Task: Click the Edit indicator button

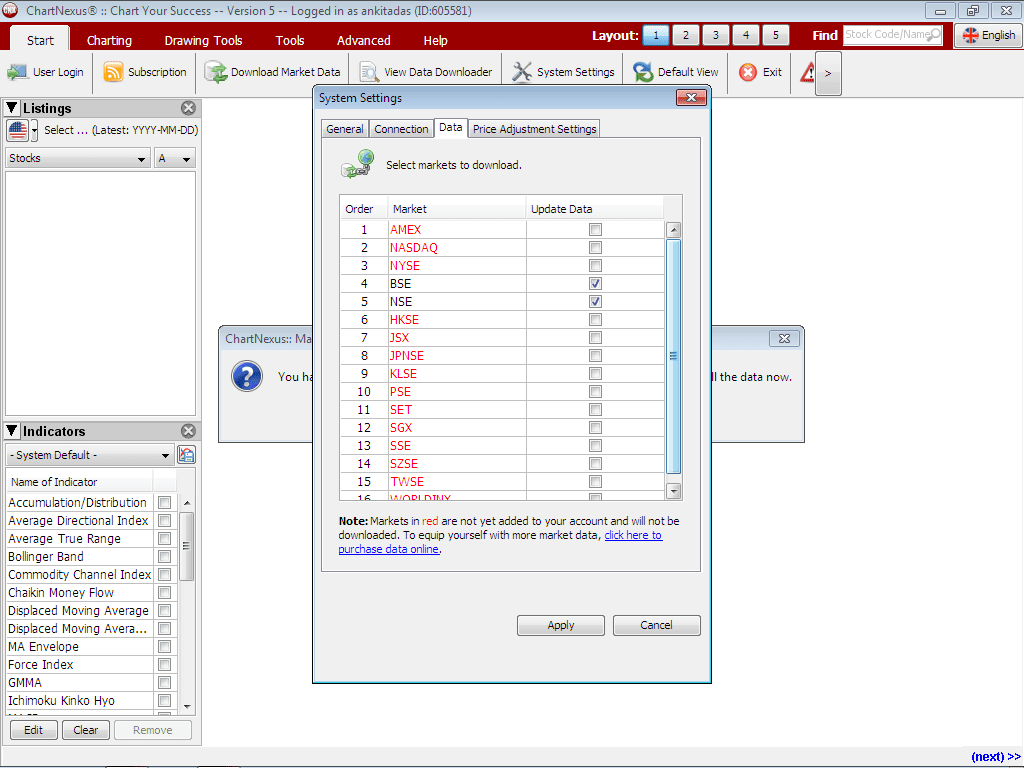Action: [x=33, y=730]
